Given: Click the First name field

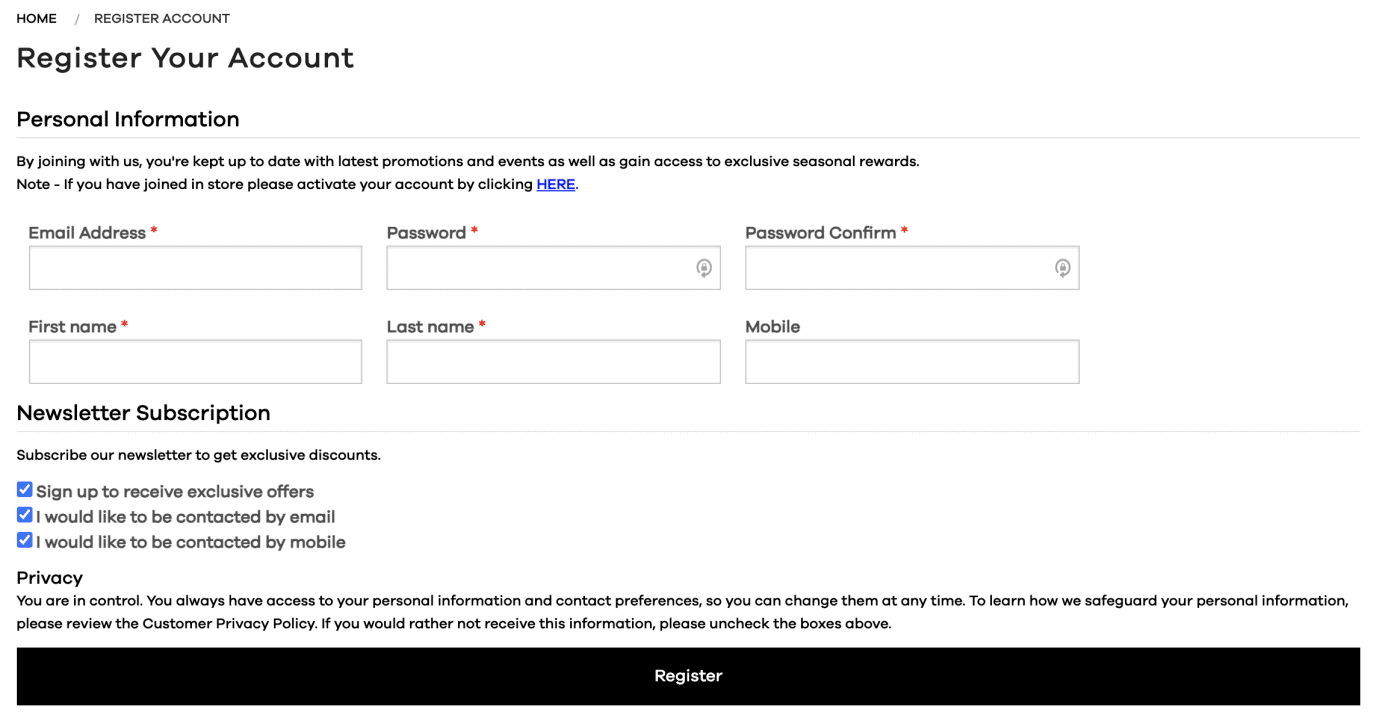Looking at the screenshot, I should pyautogui.click(x=195, y=362).
